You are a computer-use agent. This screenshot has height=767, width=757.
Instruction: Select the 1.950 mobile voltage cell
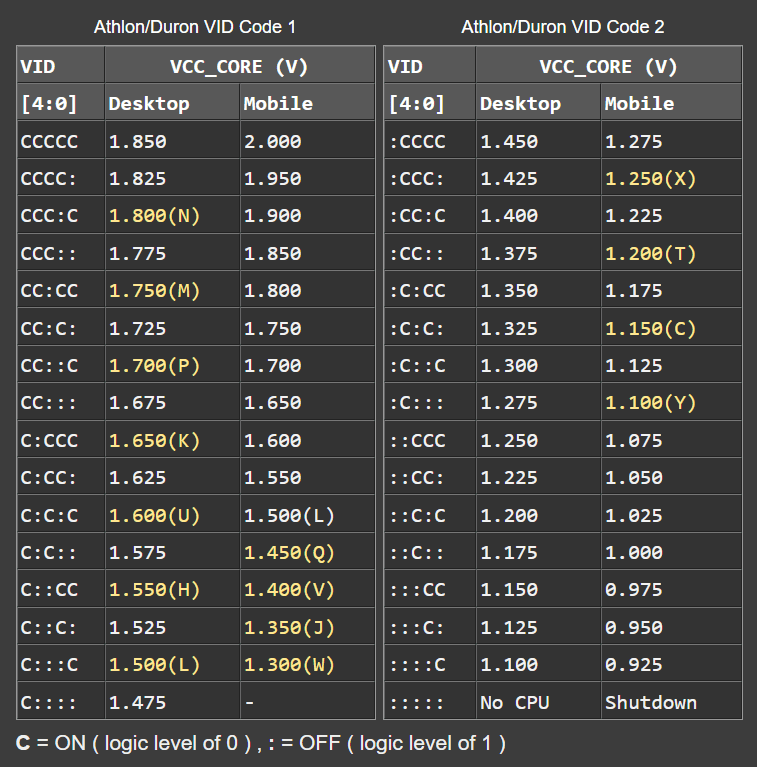pyautogui.click(x=308, y=179)
